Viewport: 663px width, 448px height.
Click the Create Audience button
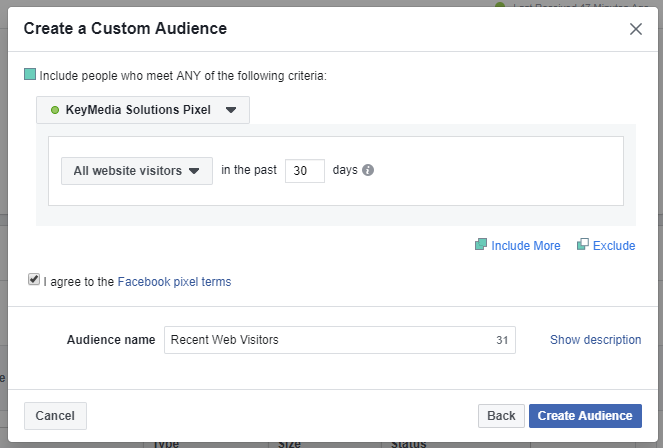coord(585,416)
